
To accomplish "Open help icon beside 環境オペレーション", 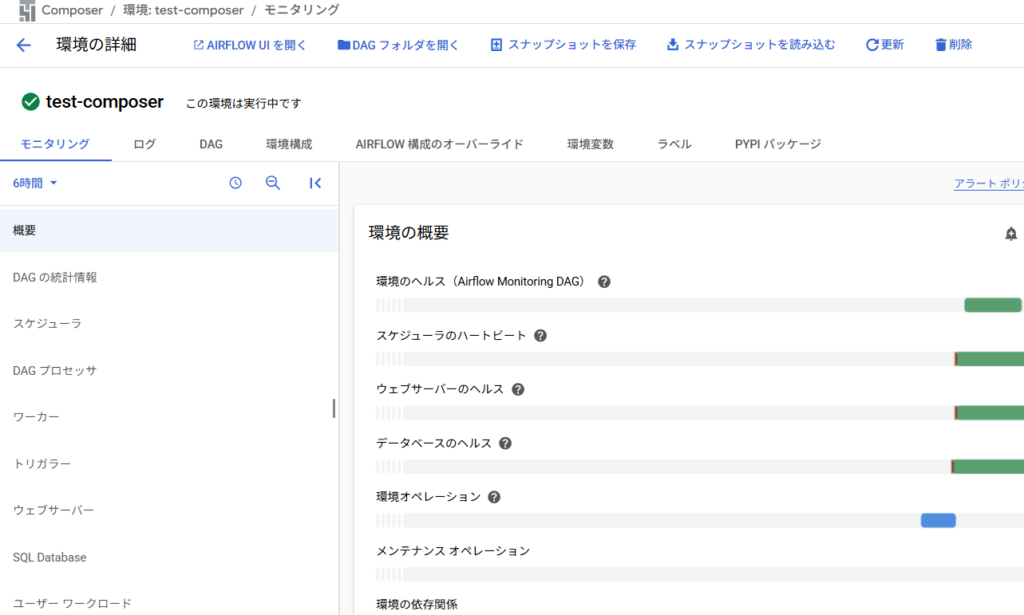I will point(494,497).
